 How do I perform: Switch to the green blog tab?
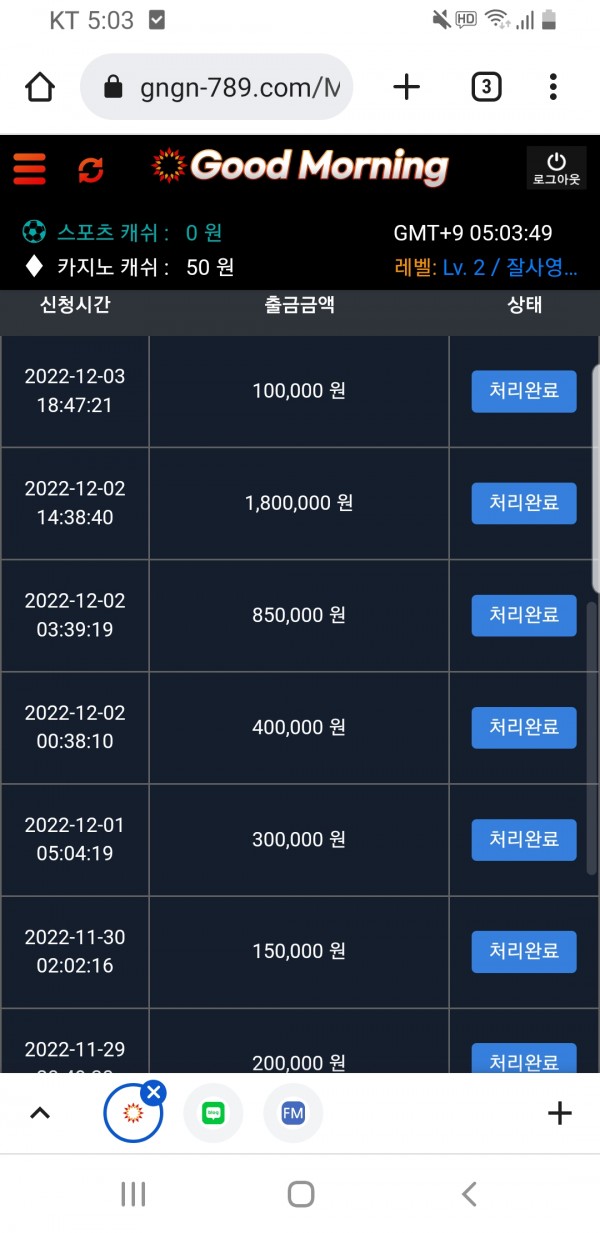coord(213,1113)
